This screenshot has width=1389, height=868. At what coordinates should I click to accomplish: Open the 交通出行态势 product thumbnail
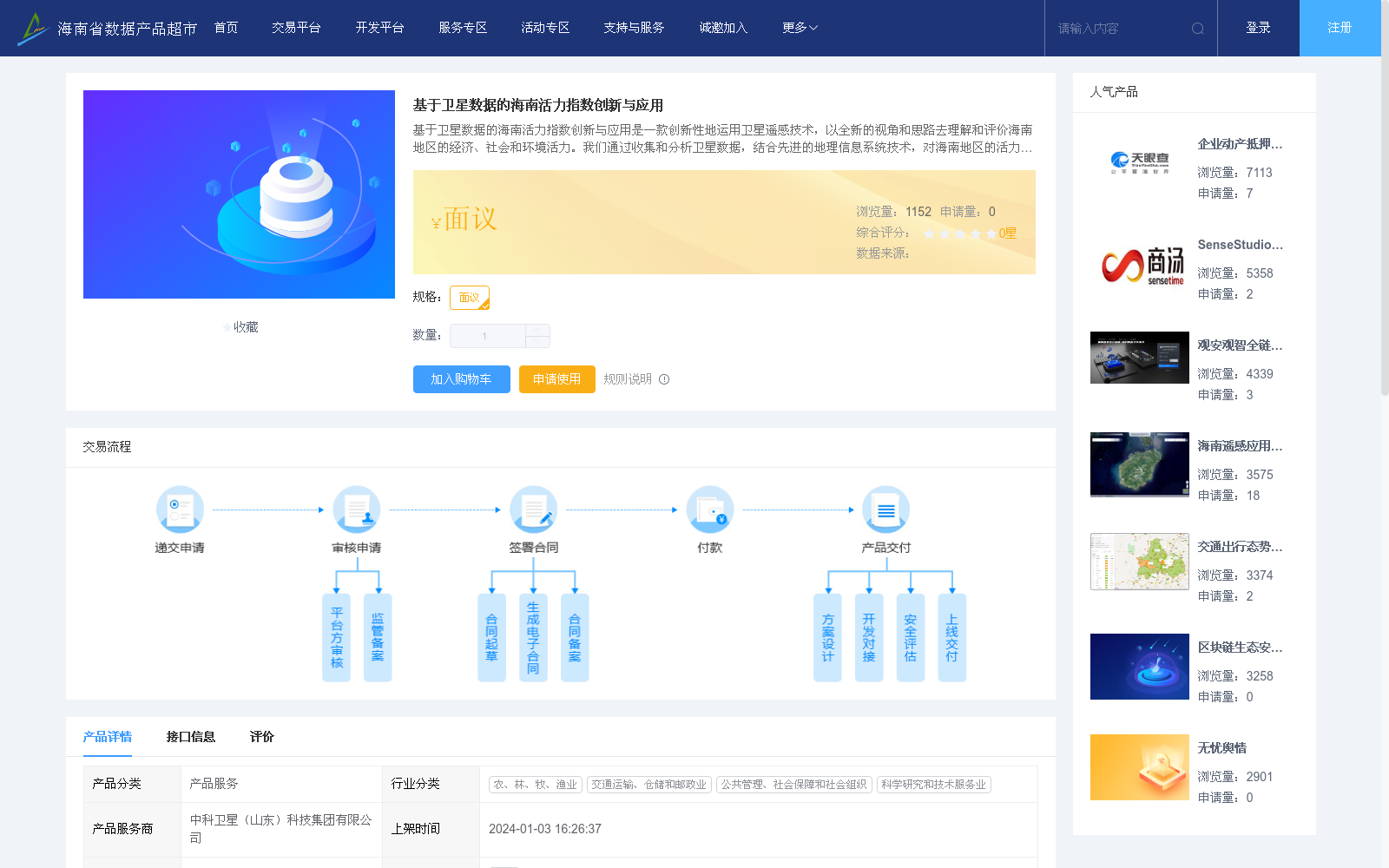(x=1140, y=562)
